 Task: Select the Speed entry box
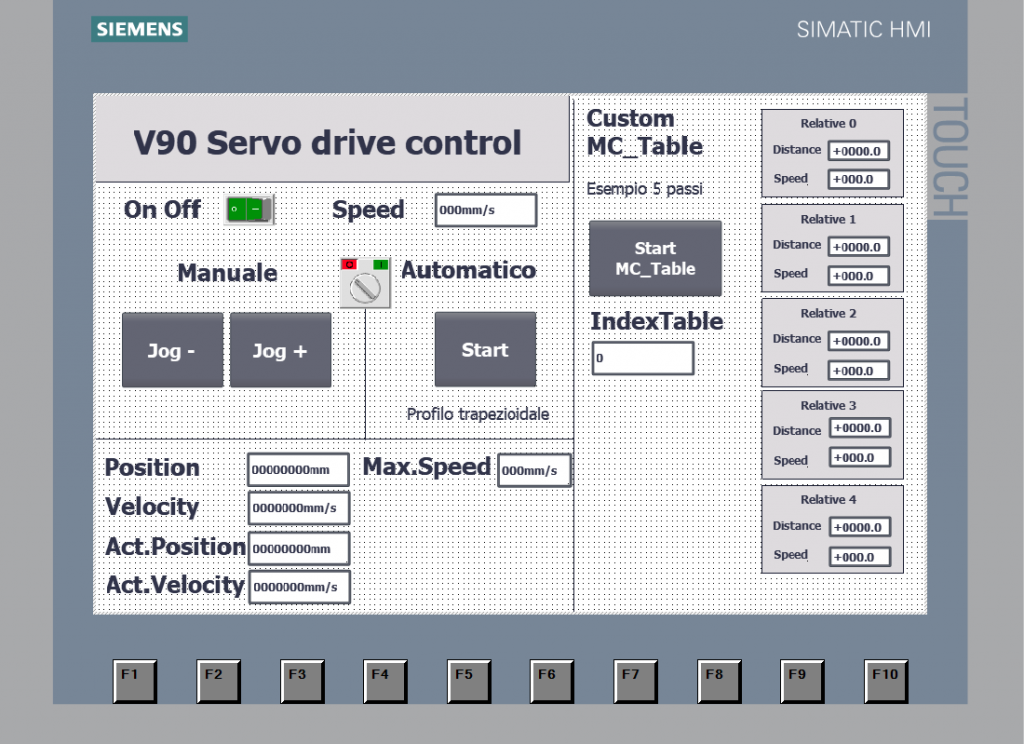[x=485, y=209]
